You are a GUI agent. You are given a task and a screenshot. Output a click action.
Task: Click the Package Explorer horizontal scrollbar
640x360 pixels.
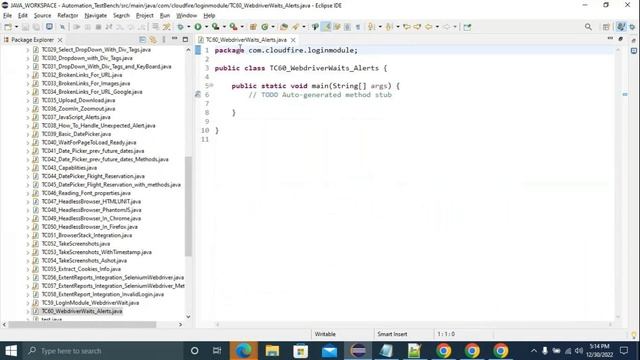[x=82, y=324]
